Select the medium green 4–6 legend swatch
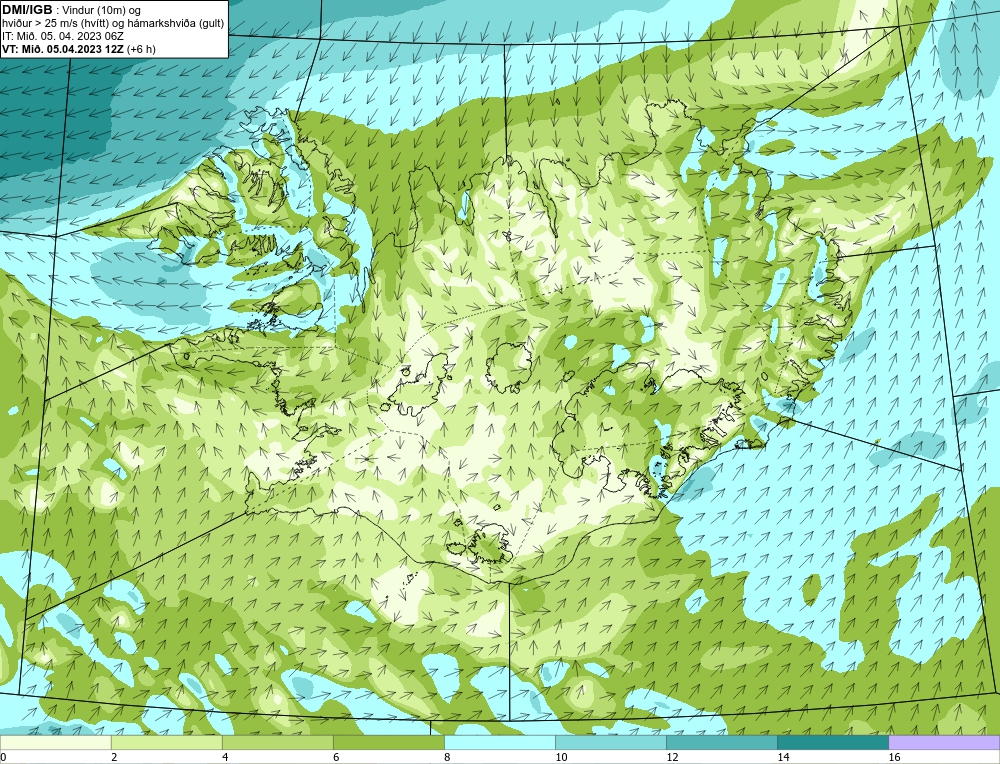The height and width of the screenshot is (764, 1000). (277, 742)
